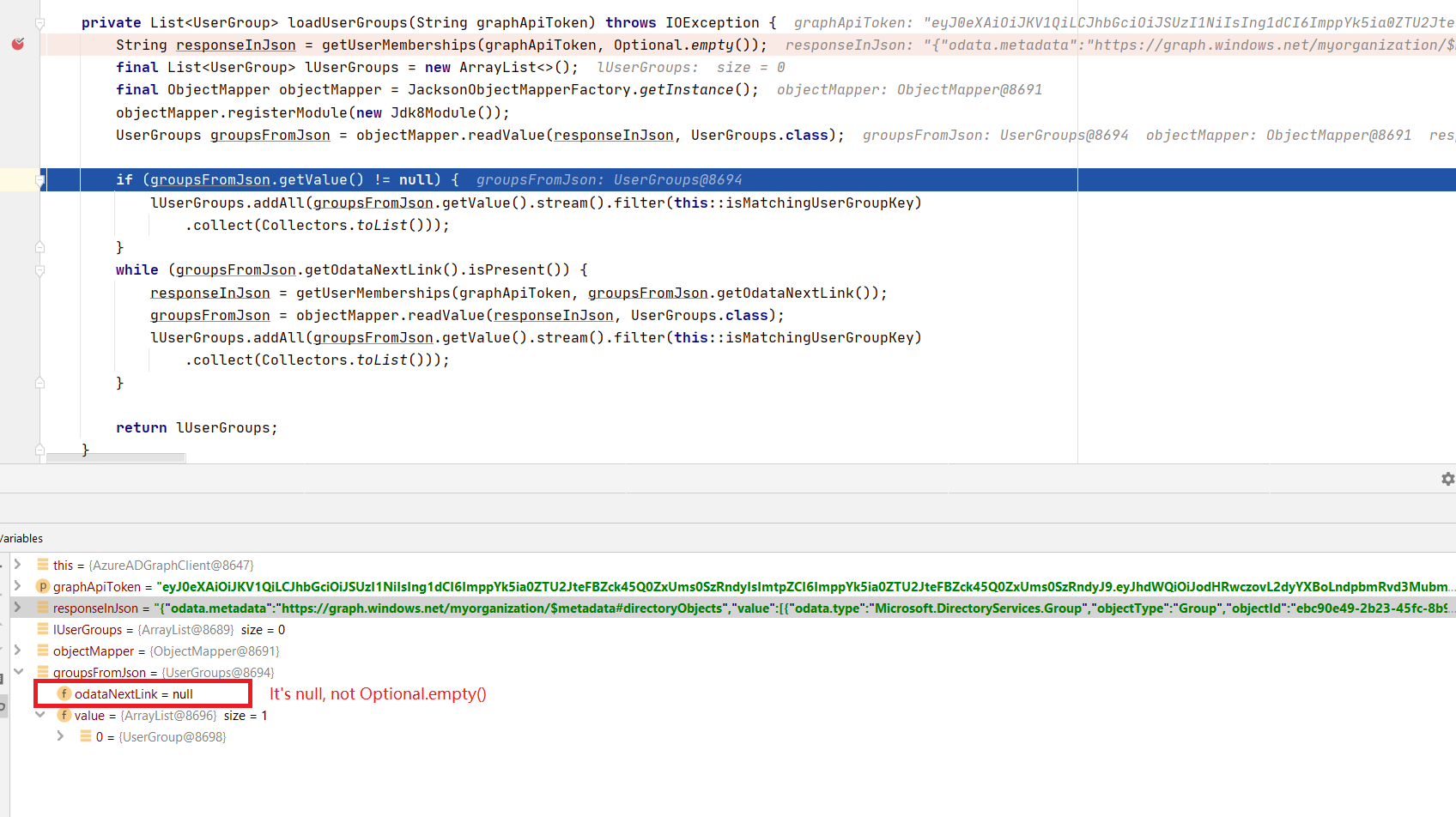Click the groupsFromJson variable icon

pyautogui.click(x=43, y=672)
